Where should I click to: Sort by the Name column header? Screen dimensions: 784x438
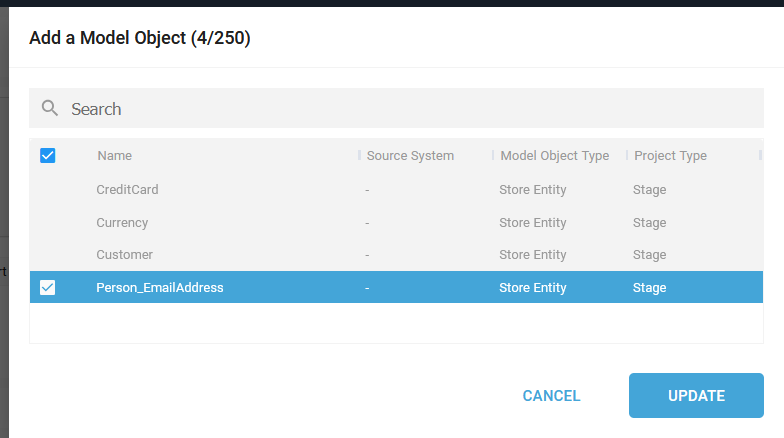click(114, 156)
